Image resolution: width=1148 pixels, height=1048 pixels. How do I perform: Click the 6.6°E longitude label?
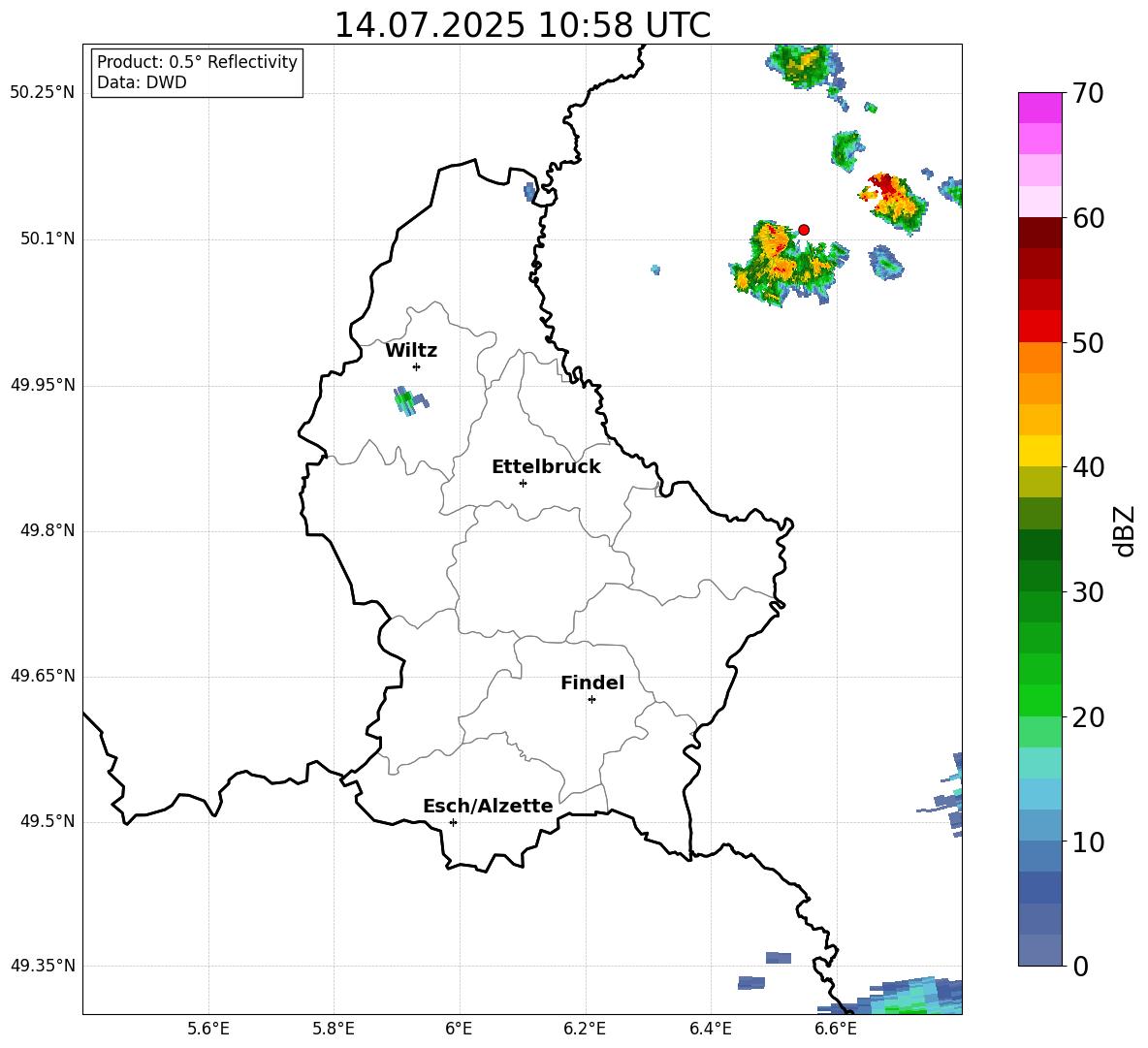click(x=836, y=1029)
